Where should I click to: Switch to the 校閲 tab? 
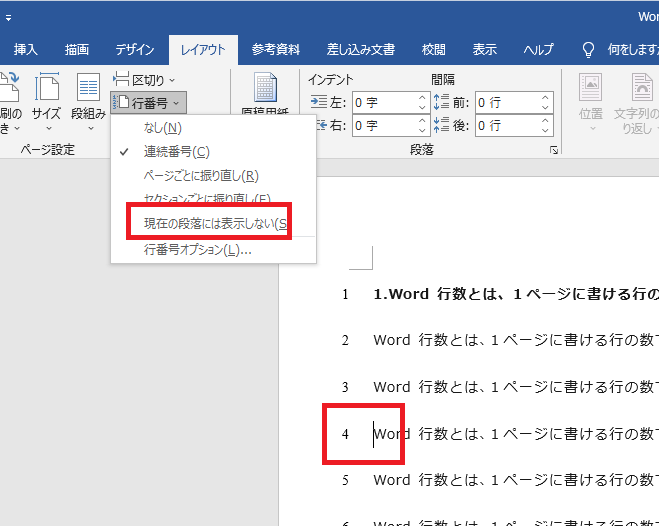tap(433, 50)
